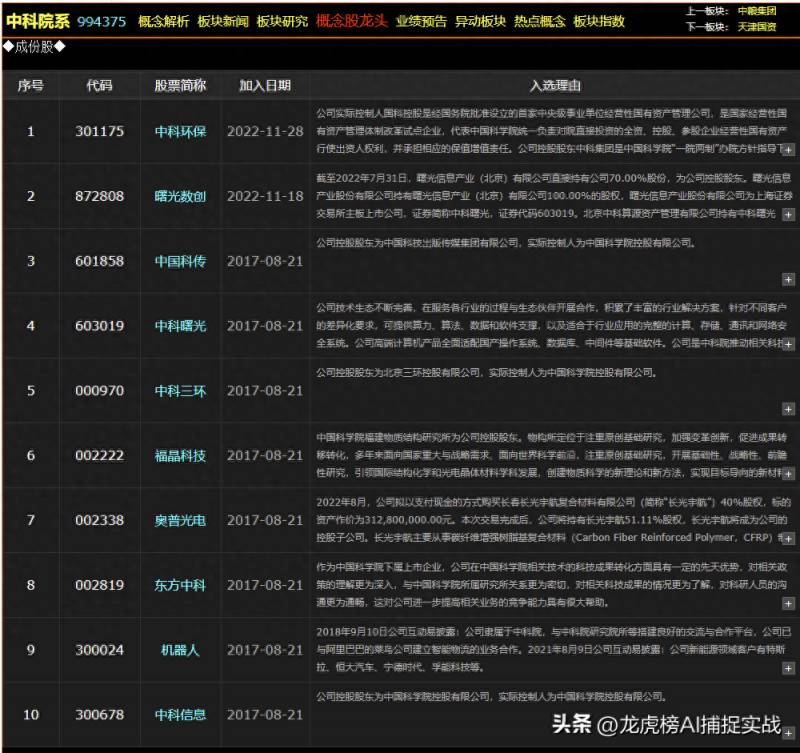
Task: Go to previous sector 中粮集团
Action: 757,11
